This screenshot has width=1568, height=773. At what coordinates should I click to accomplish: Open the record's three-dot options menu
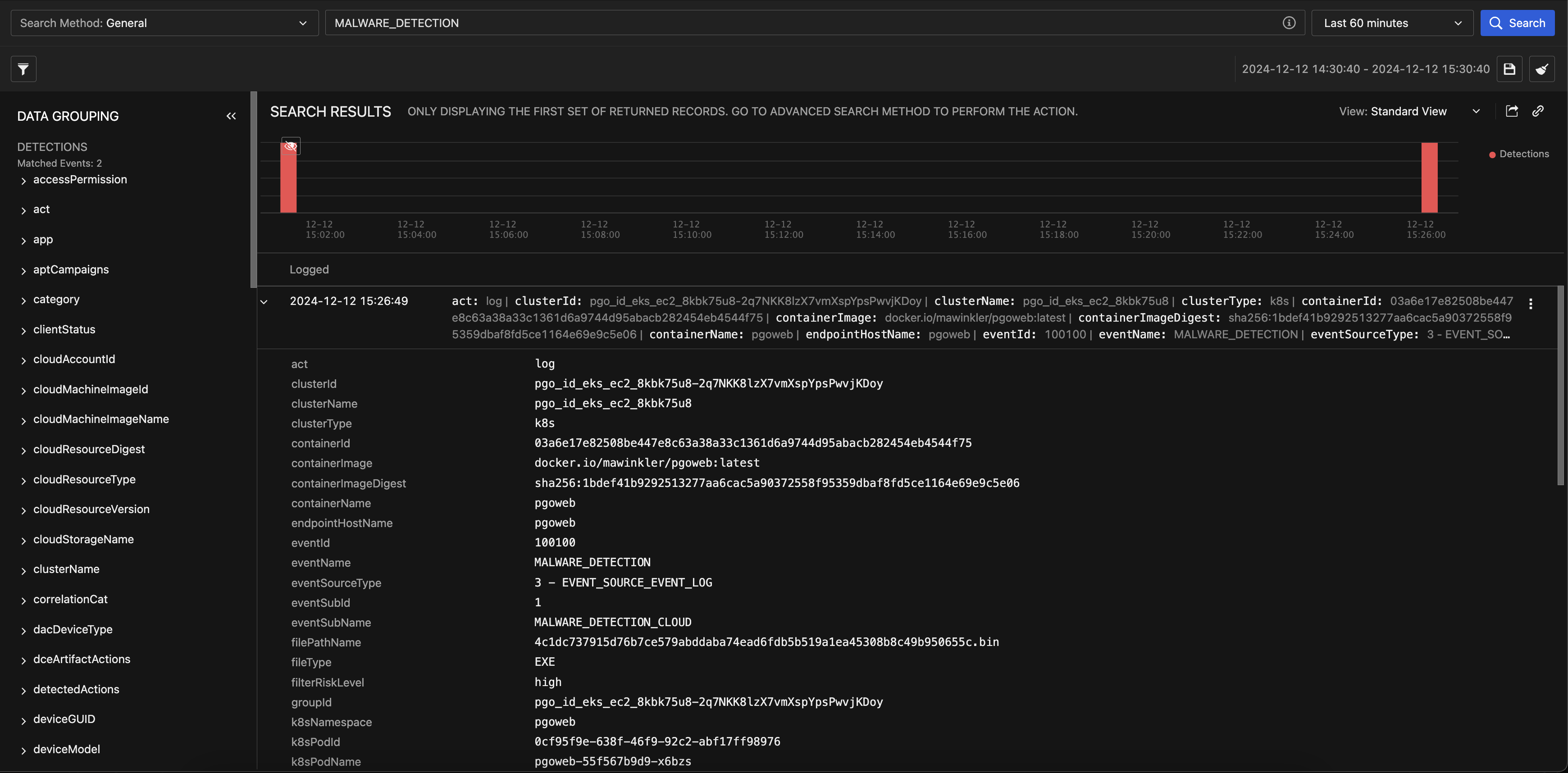tap(1530, 303)
